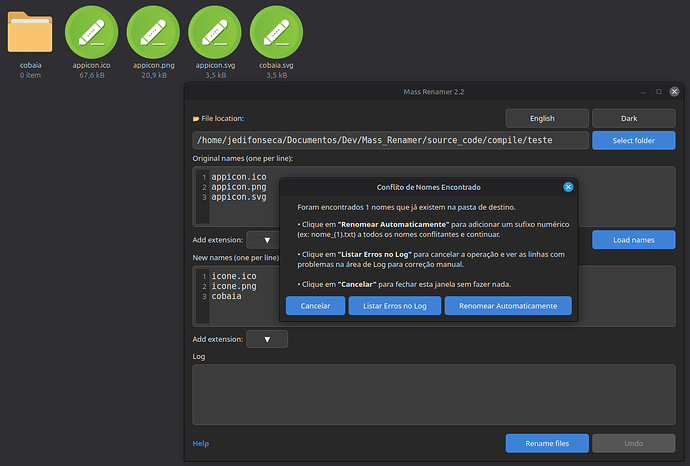Image resolution: width=690 pixels, height=466 pixels.
Task: Click the Rename files button
Action: (x=547, y=444)
